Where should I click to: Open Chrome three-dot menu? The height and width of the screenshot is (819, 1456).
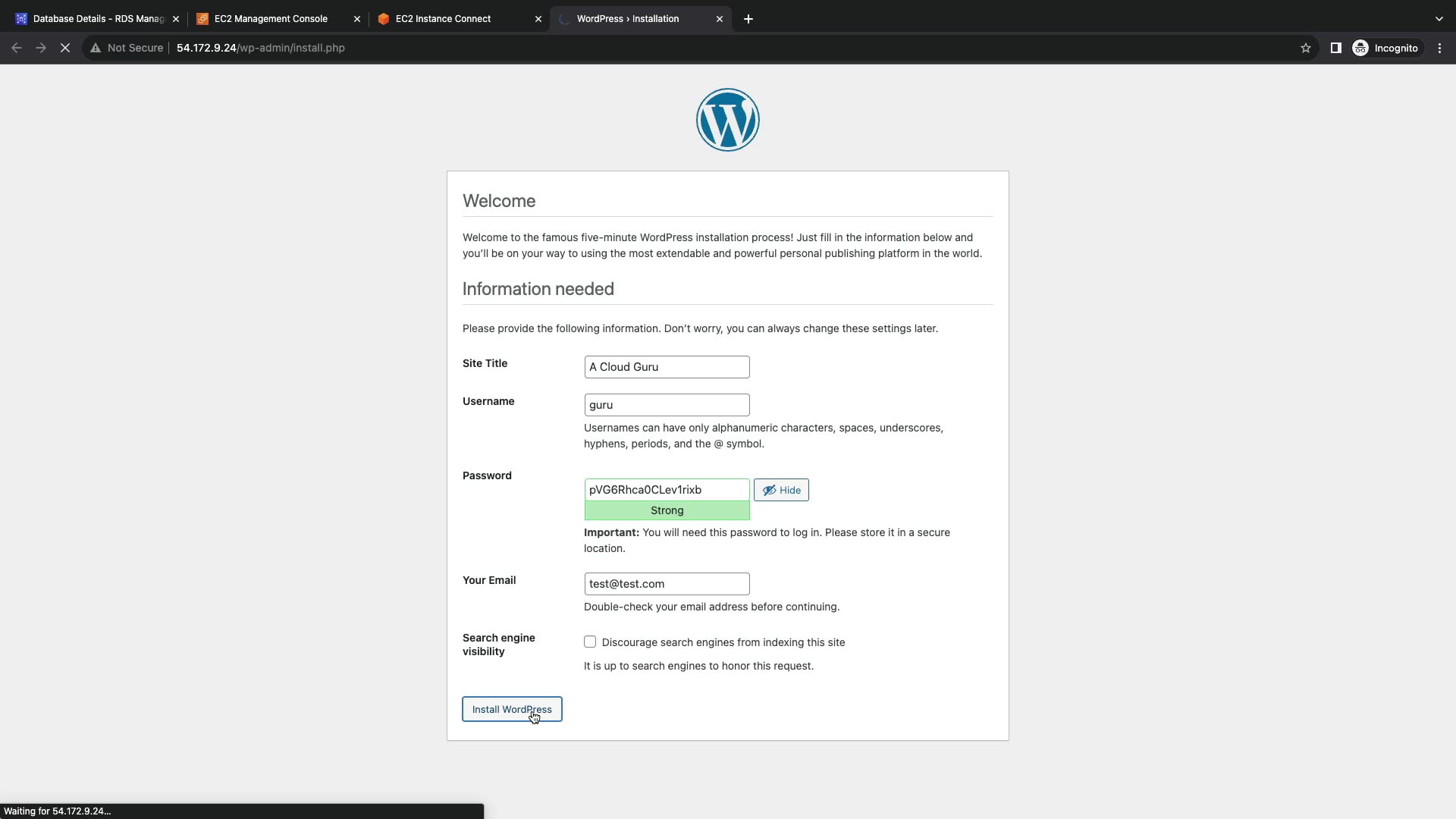pyautogui.click(x=1439, y=48)
